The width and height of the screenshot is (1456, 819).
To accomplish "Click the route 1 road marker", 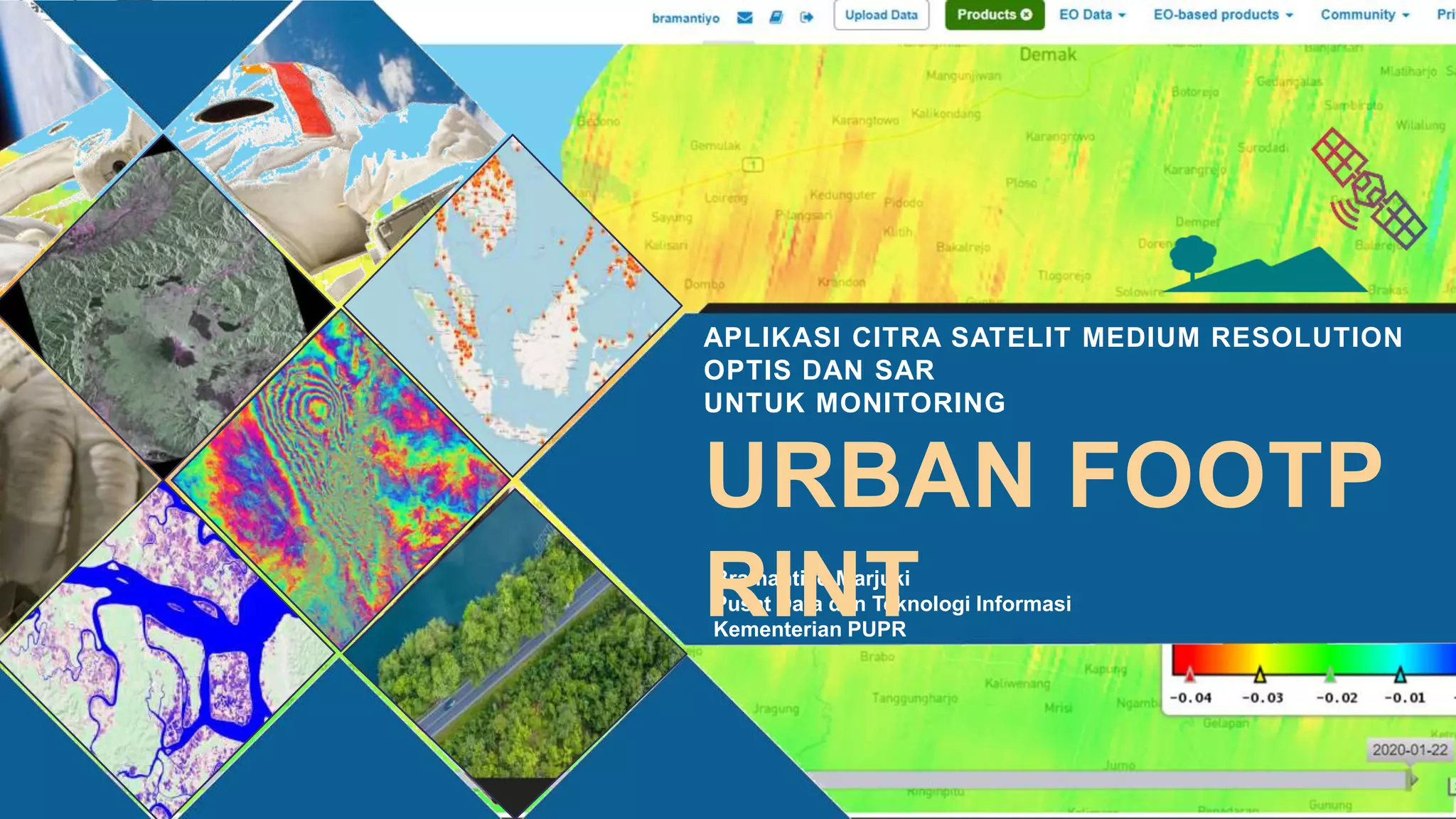I will pos(753,165).
